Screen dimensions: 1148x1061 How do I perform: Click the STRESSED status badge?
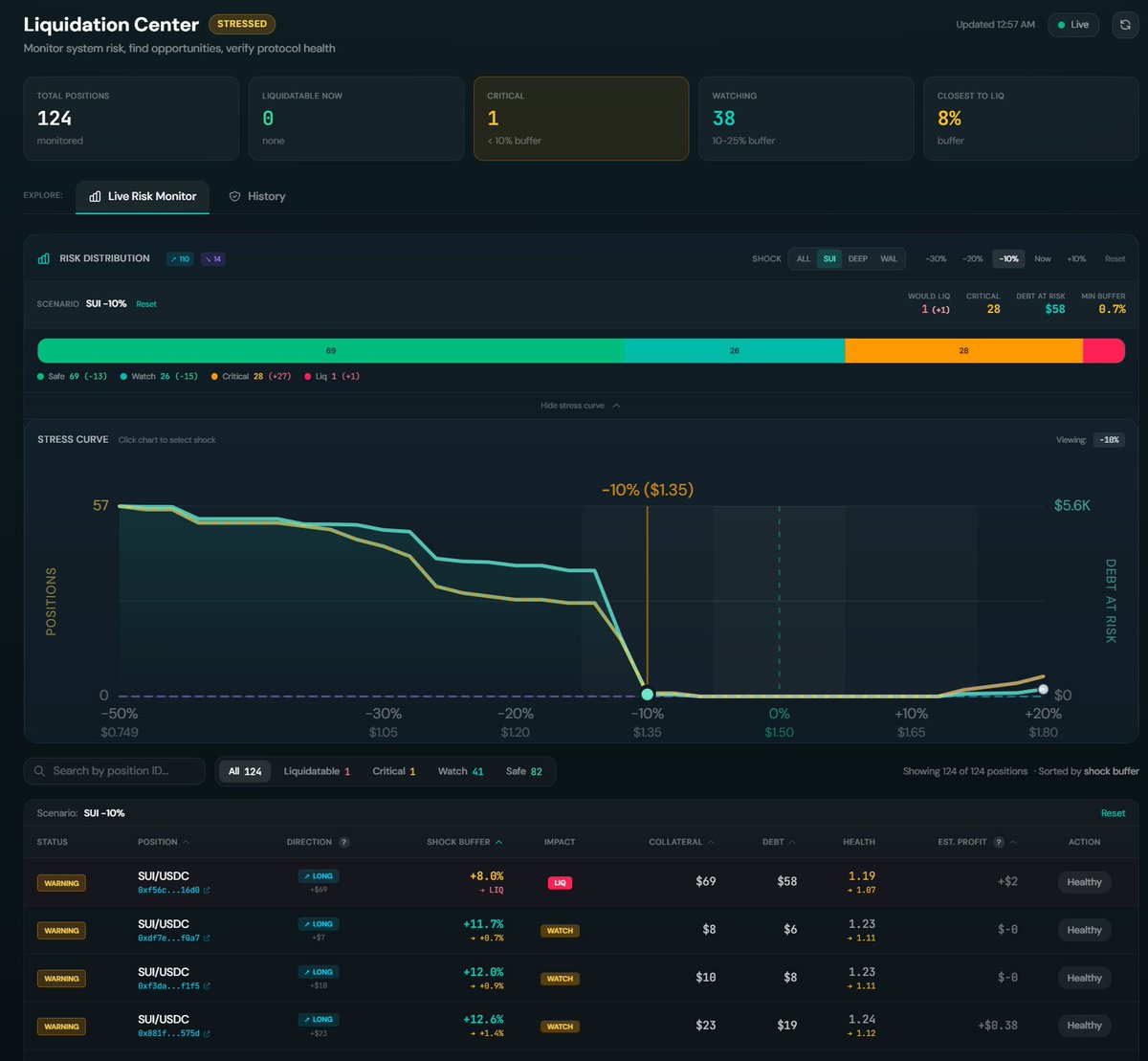pyautogui.click(x=242, y=25)
